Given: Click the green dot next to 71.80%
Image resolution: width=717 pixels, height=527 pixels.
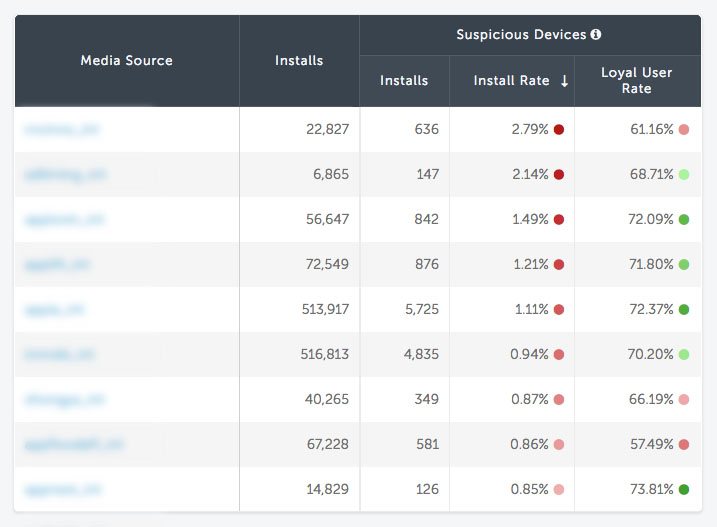Looking at the screenshot, I should click(684, 264).
